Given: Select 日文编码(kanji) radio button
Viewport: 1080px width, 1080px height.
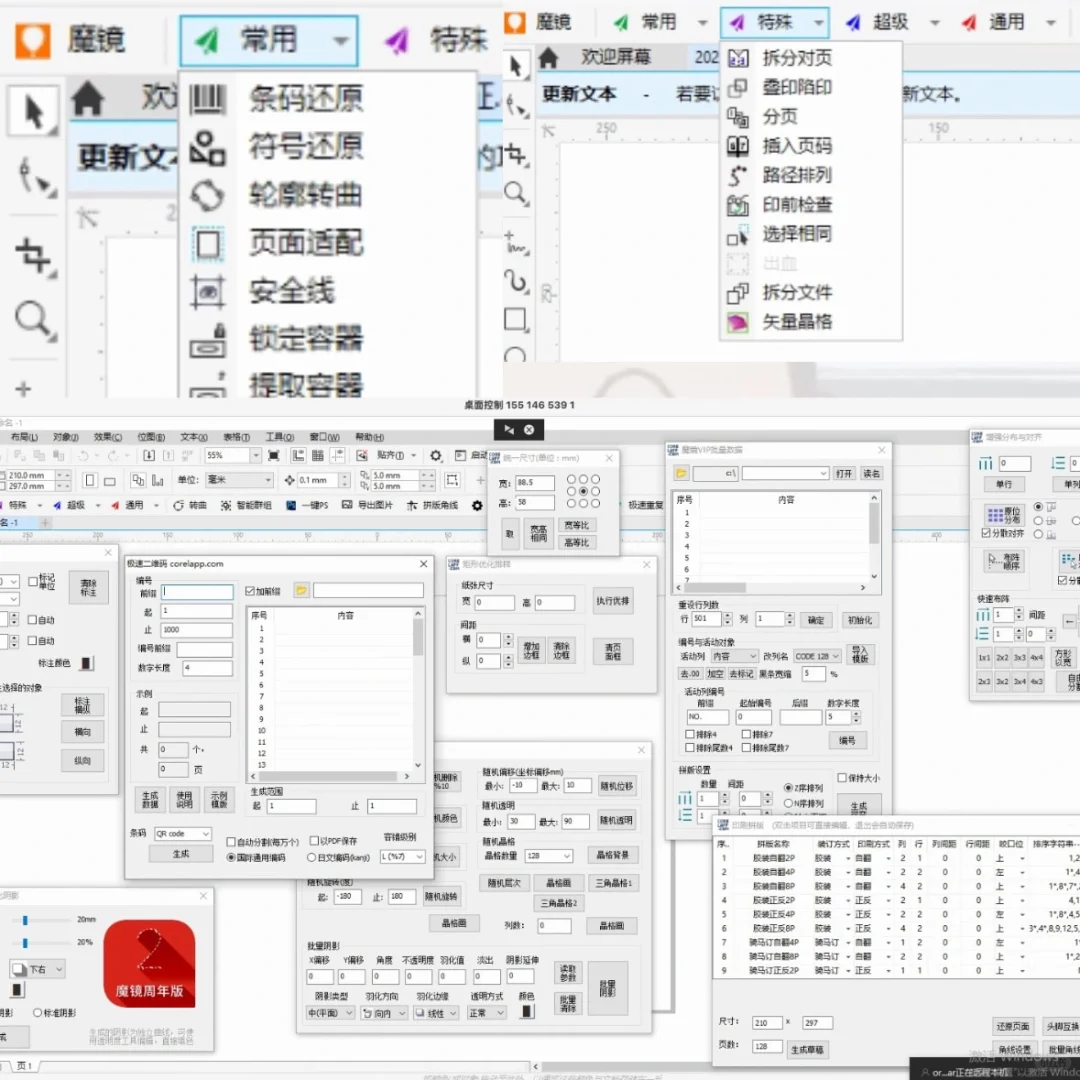Looking at the screenshot, I should click(x=311, y=858).
